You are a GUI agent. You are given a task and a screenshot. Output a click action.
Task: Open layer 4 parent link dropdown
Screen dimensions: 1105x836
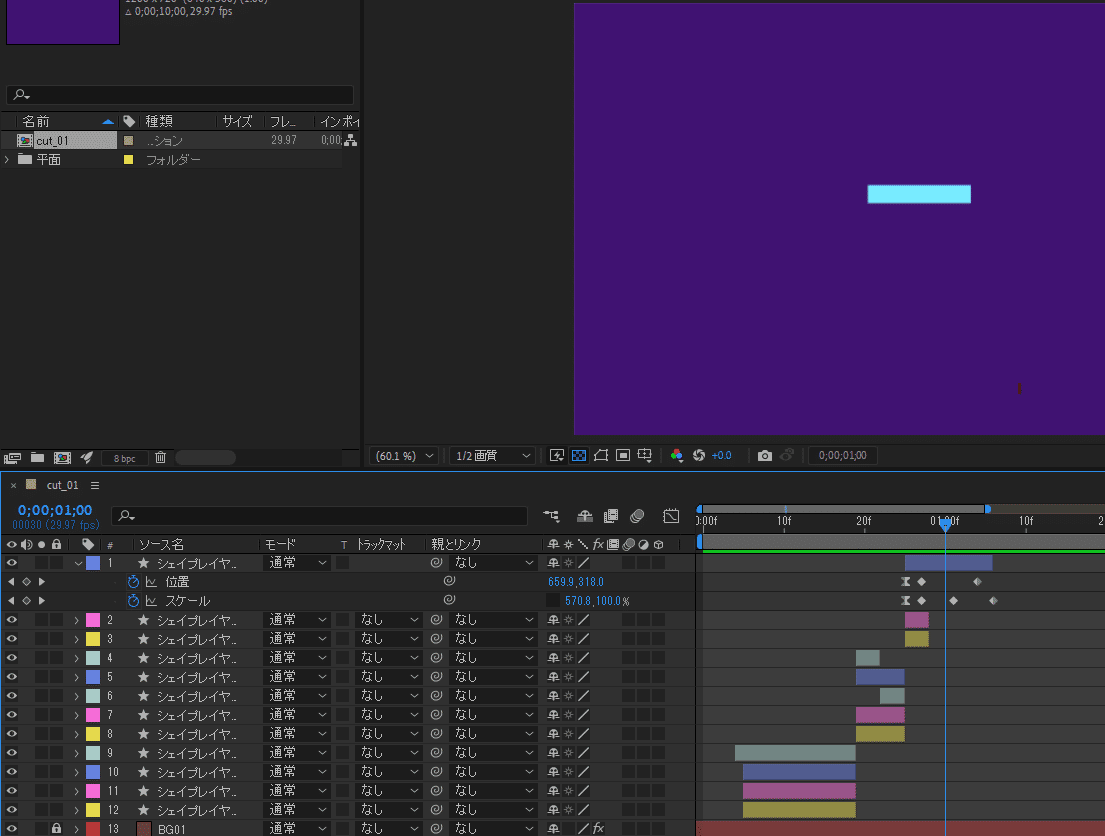click(x=493, y=658)
